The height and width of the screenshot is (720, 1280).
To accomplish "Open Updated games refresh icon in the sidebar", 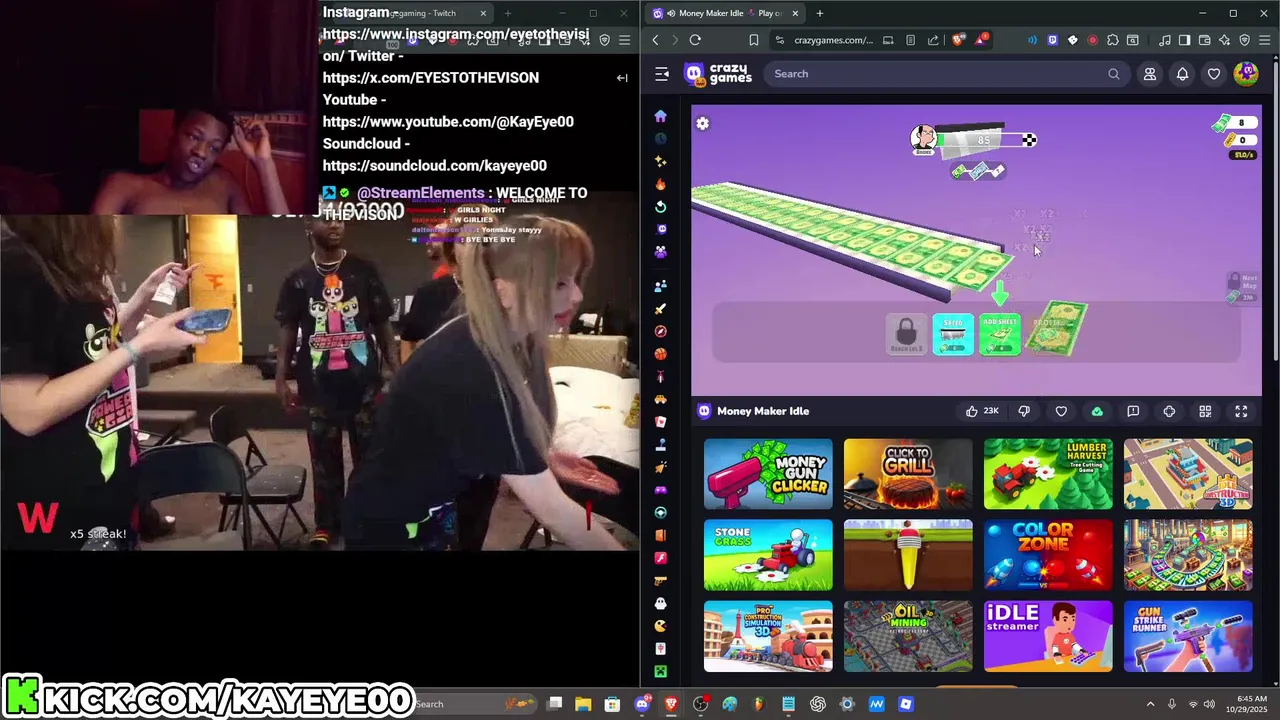I will tap(660, 207).
